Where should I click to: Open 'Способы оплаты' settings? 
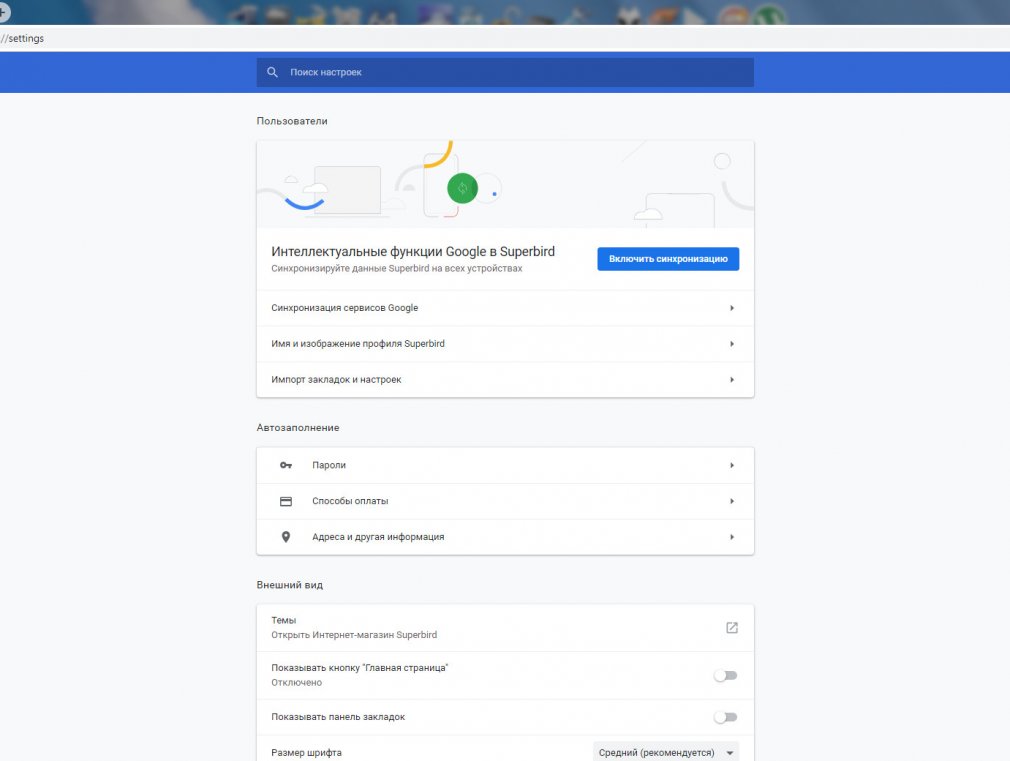[505, 501]
